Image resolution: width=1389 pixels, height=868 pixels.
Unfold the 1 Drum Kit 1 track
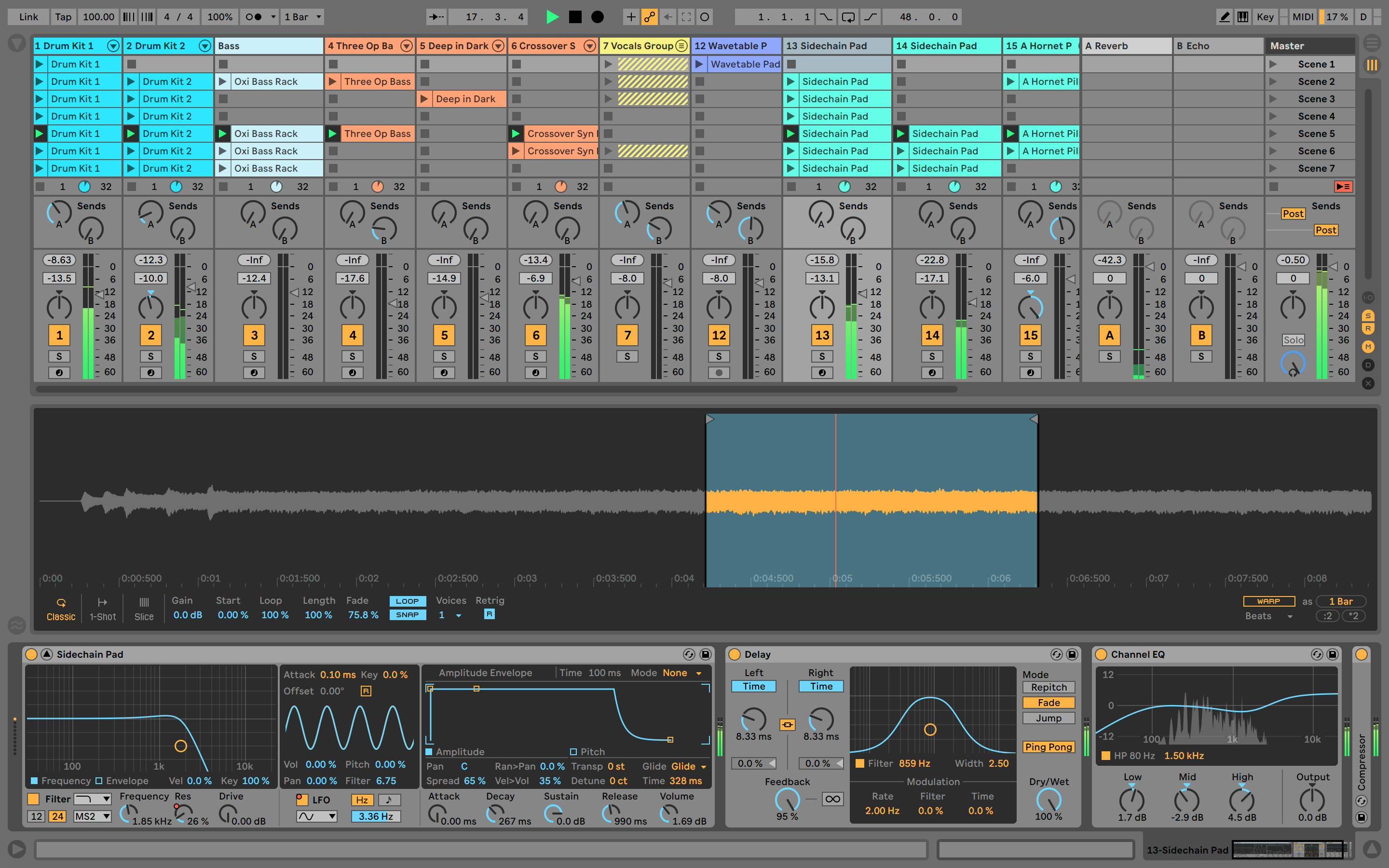[x=113, y=46]
